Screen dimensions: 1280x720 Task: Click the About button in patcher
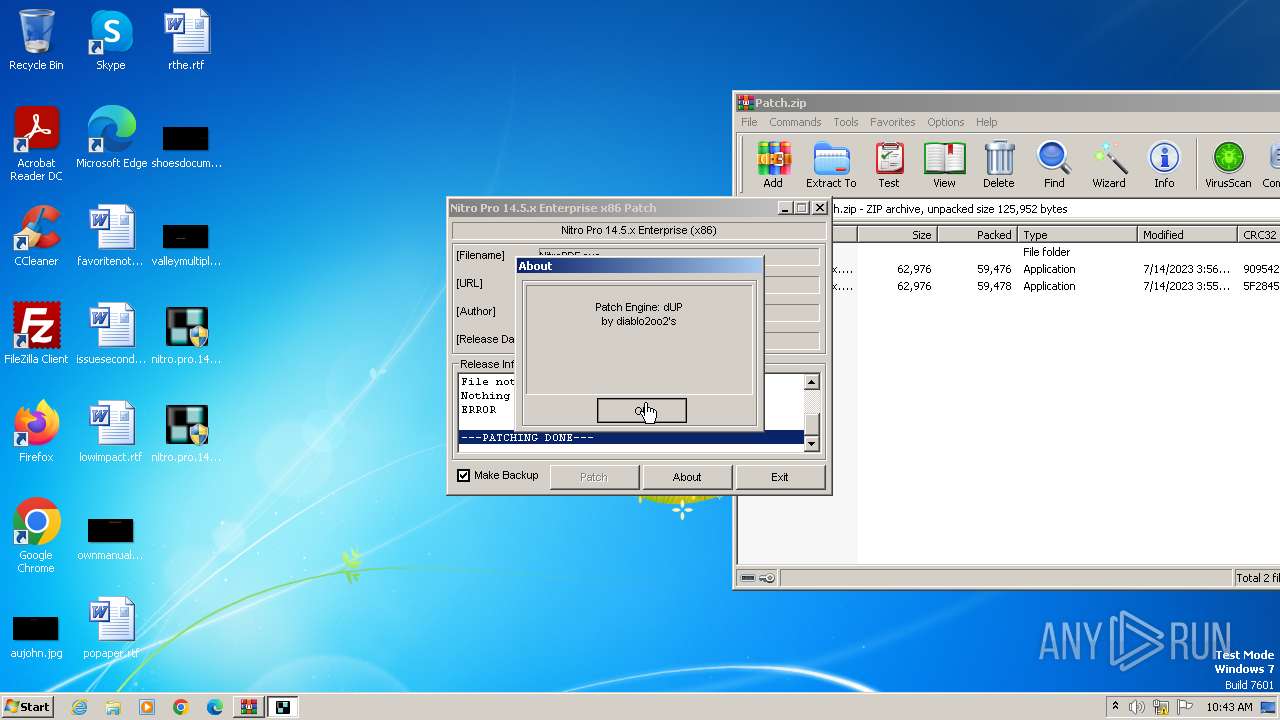(x=687, y=477)
